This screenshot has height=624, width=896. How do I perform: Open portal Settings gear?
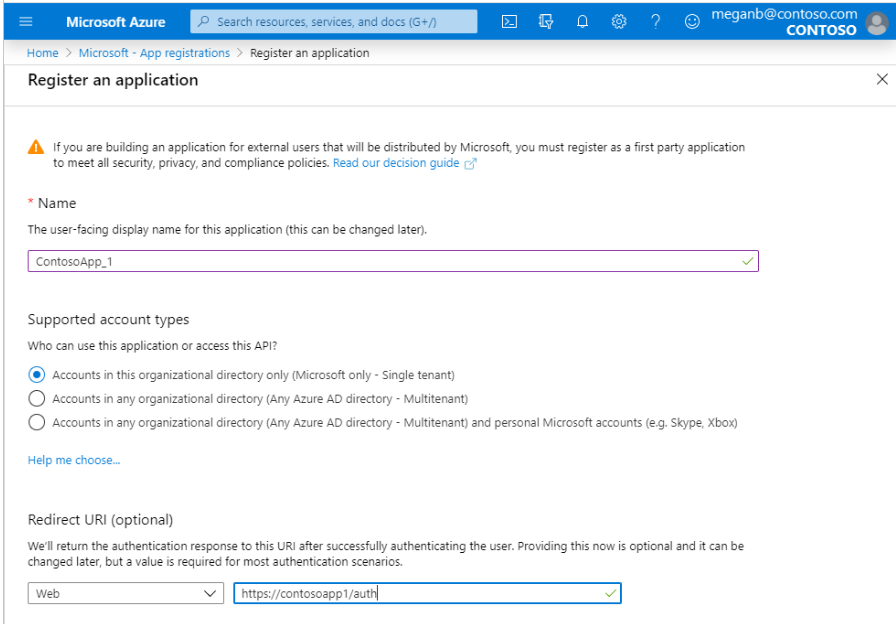point(619,22)
